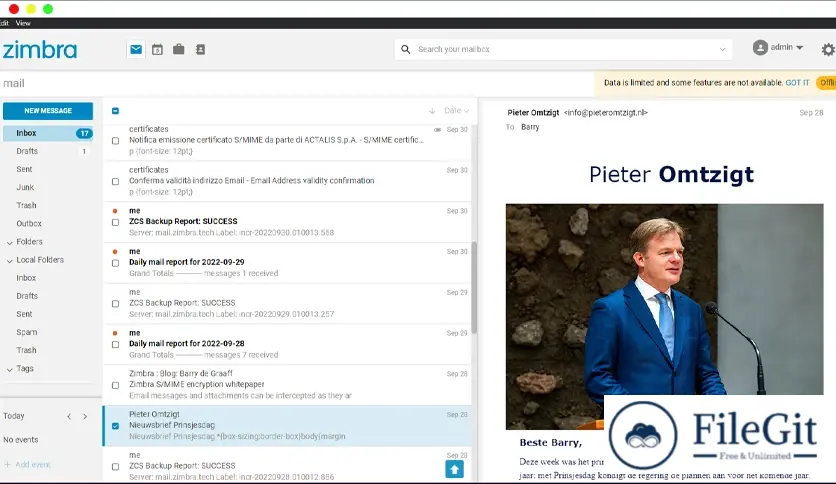Open the View menu

click(x=23, y=23)
